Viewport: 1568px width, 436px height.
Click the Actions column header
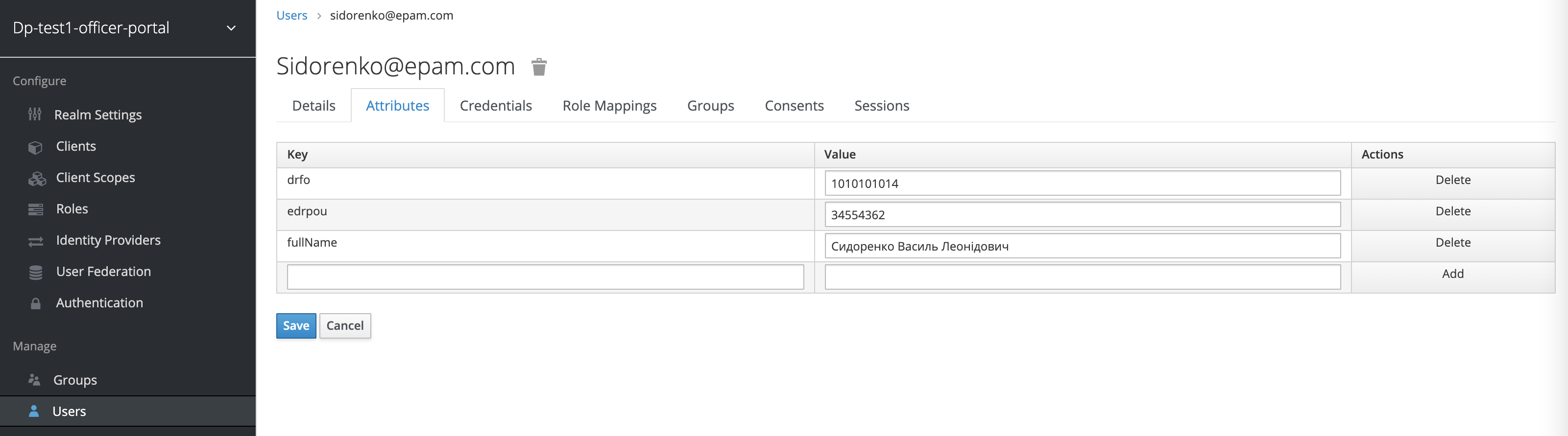(1453, 155)
